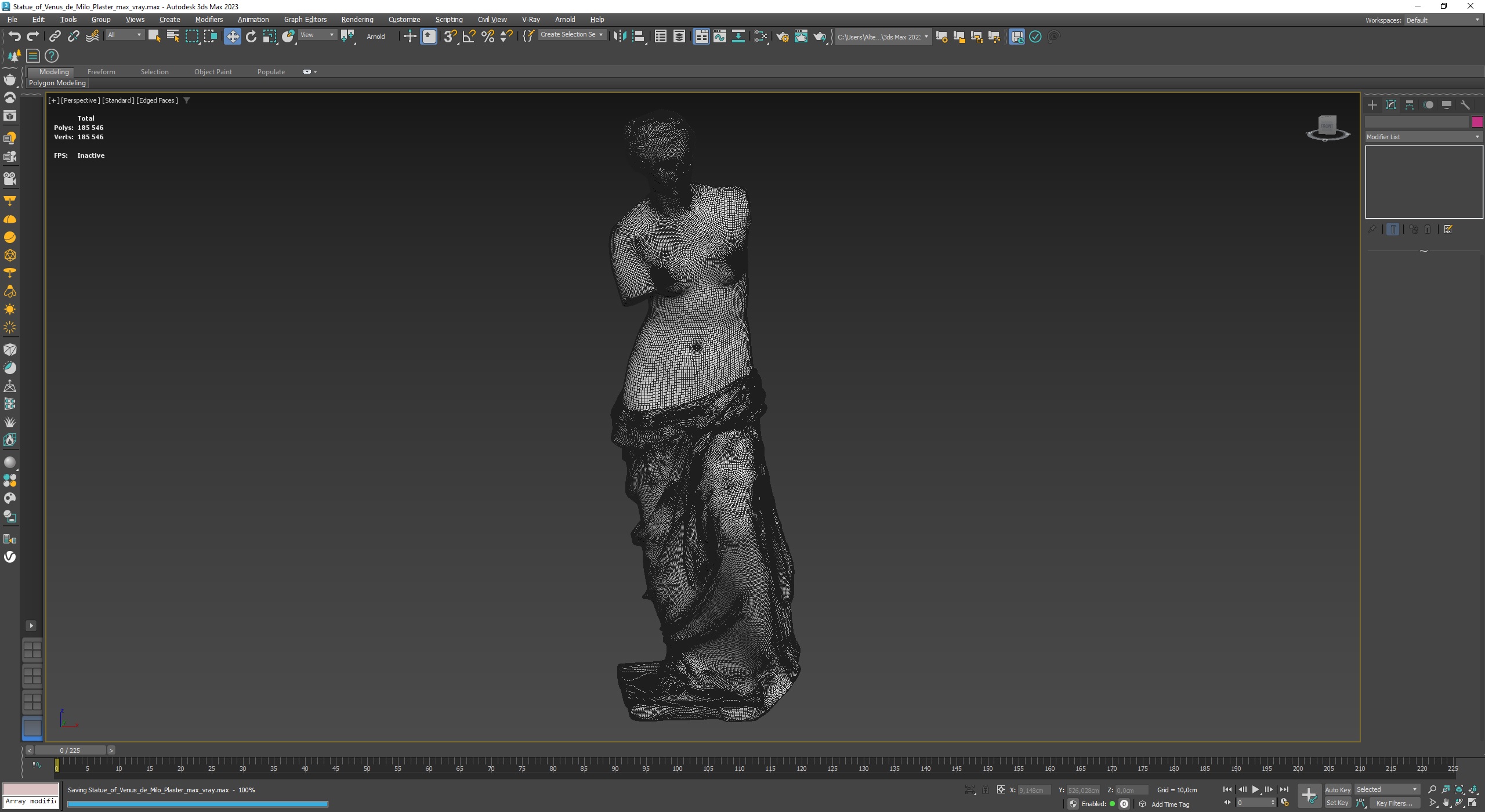This screenshot has width=1485, height=812.
Task: Click the Set Key button
Action: click(x=1338, y=803)
